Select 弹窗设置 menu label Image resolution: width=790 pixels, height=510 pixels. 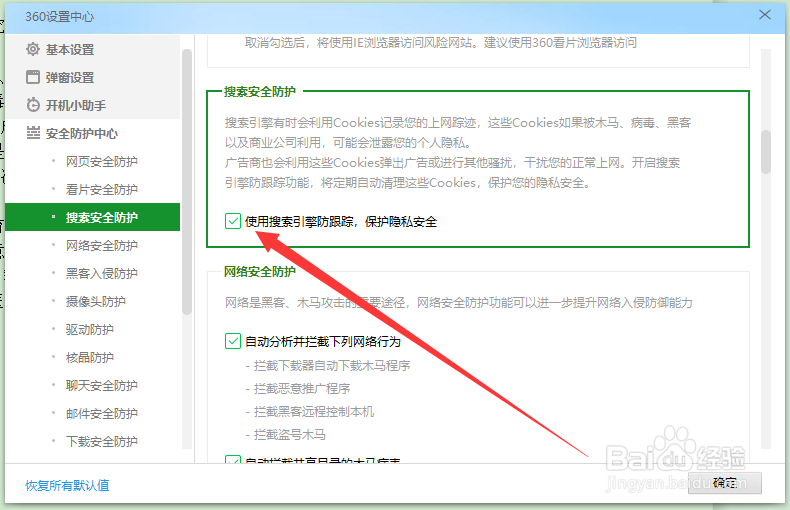(x=70, y=77)
